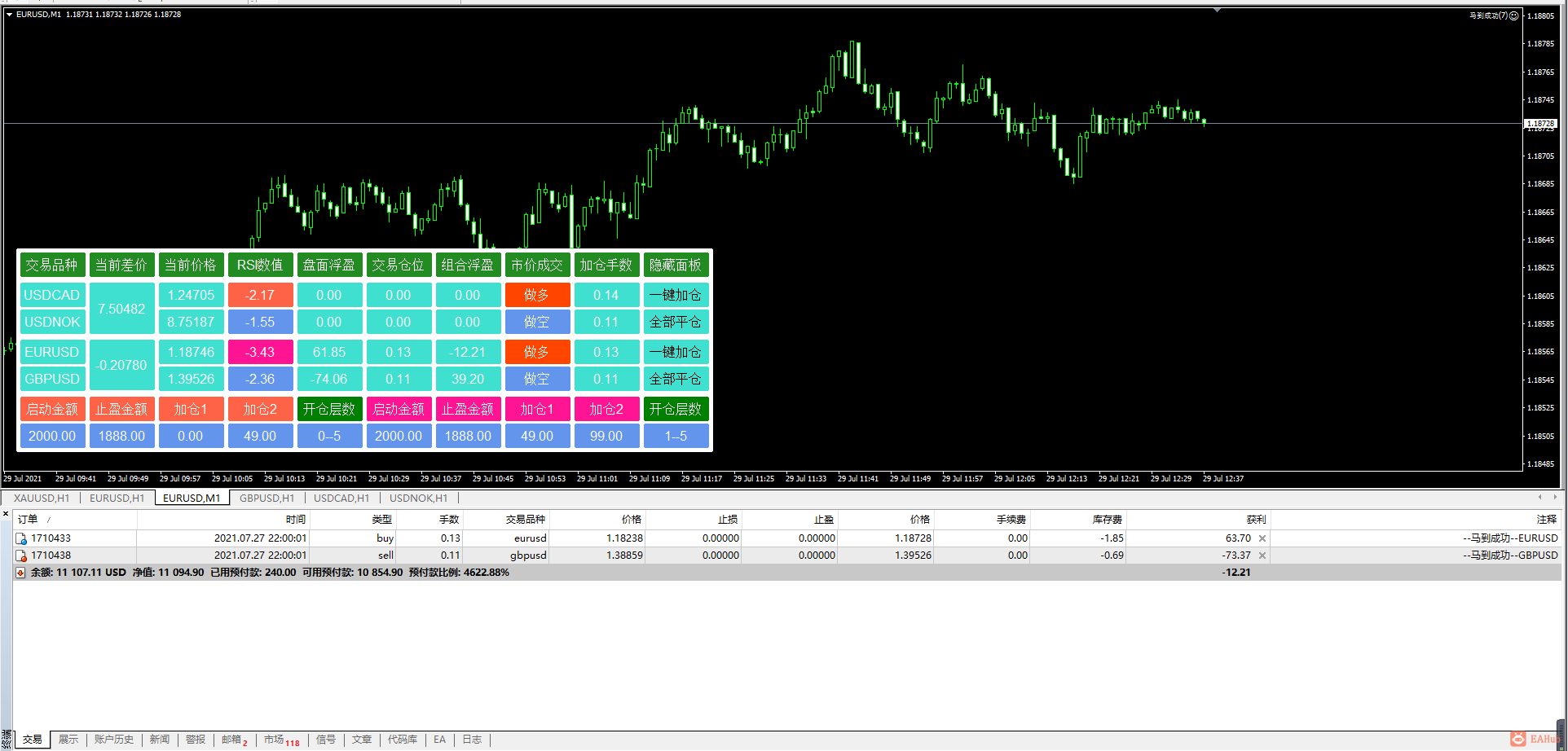Select the EURUSD,M1 chart tab

coord(192,498)
